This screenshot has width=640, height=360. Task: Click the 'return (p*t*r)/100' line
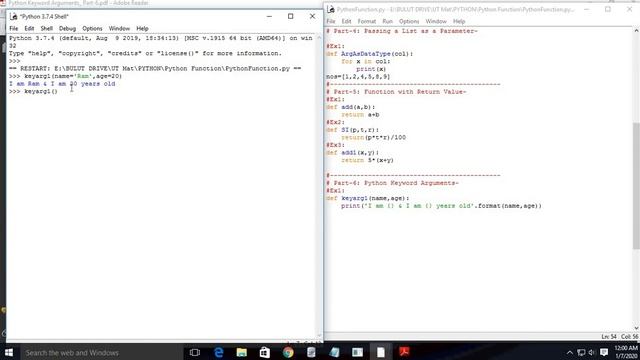373,138
